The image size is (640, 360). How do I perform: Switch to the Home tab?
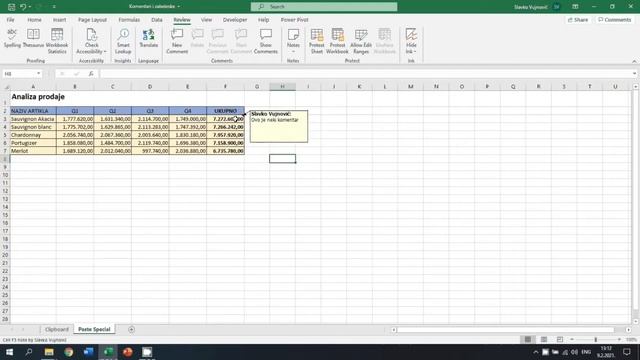(34, 20)
